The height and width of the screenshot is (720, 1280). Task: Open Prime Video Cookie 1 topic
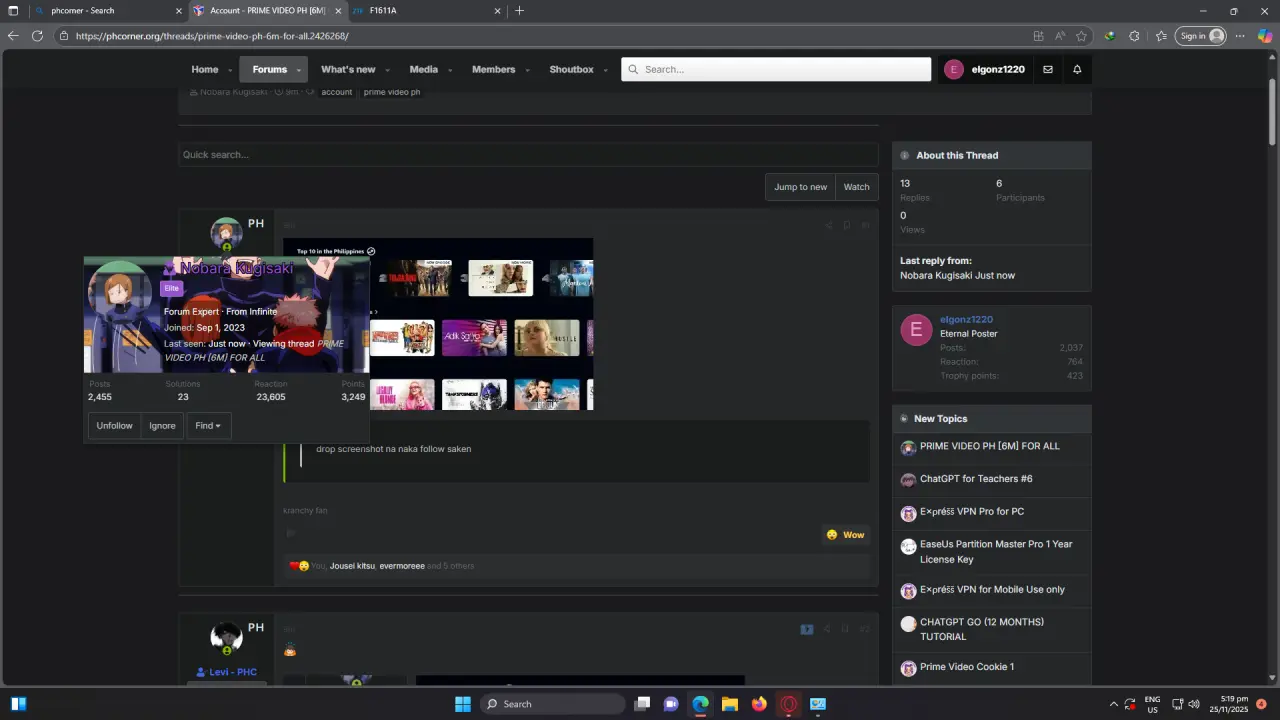[x=967, y=667]
